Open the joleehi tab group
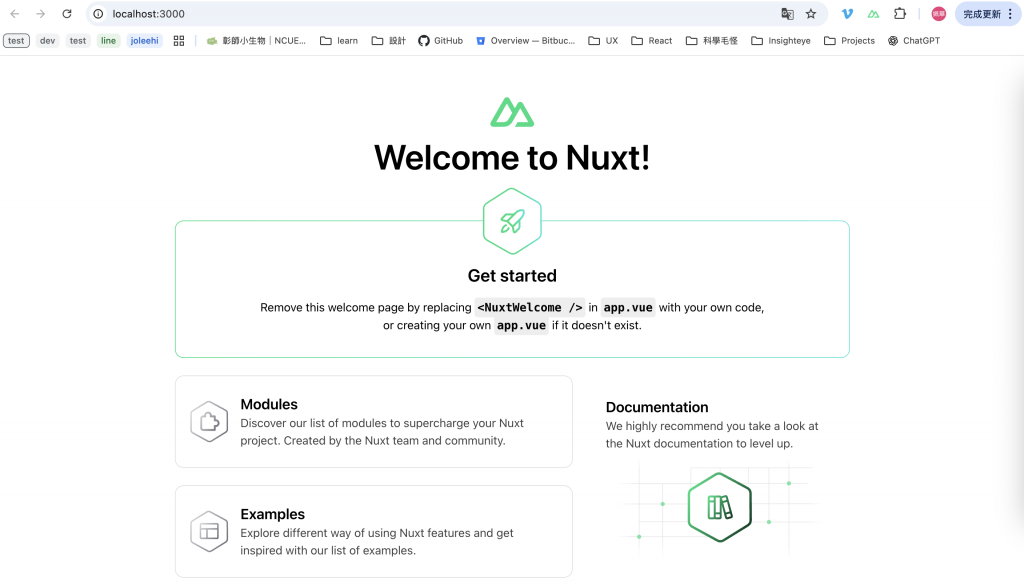This screenshot has width=1024, height=585. [144, 40]
